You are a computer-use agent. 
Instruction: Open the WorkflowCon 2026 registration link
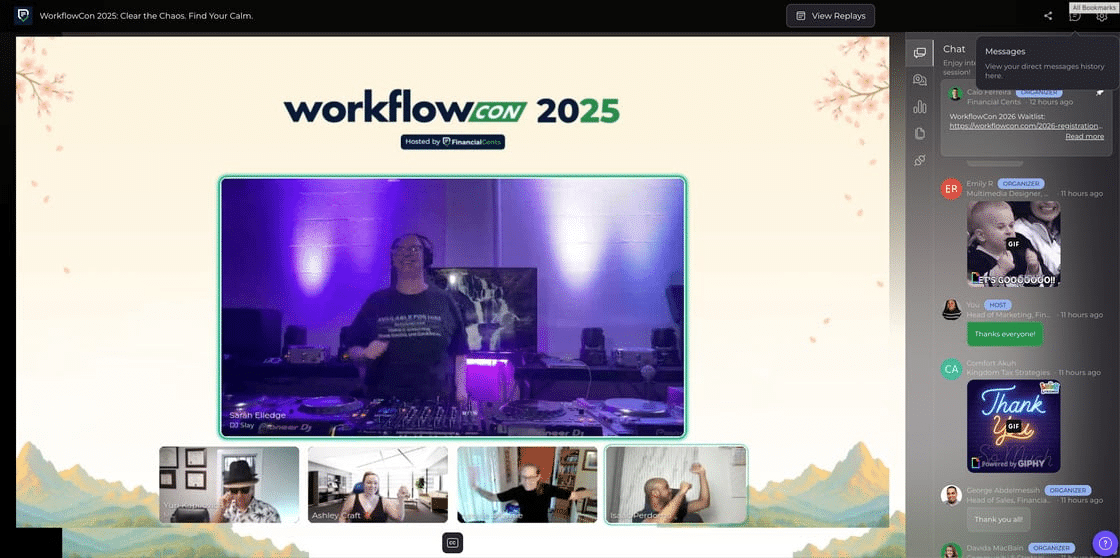(x=1026, y=126)
